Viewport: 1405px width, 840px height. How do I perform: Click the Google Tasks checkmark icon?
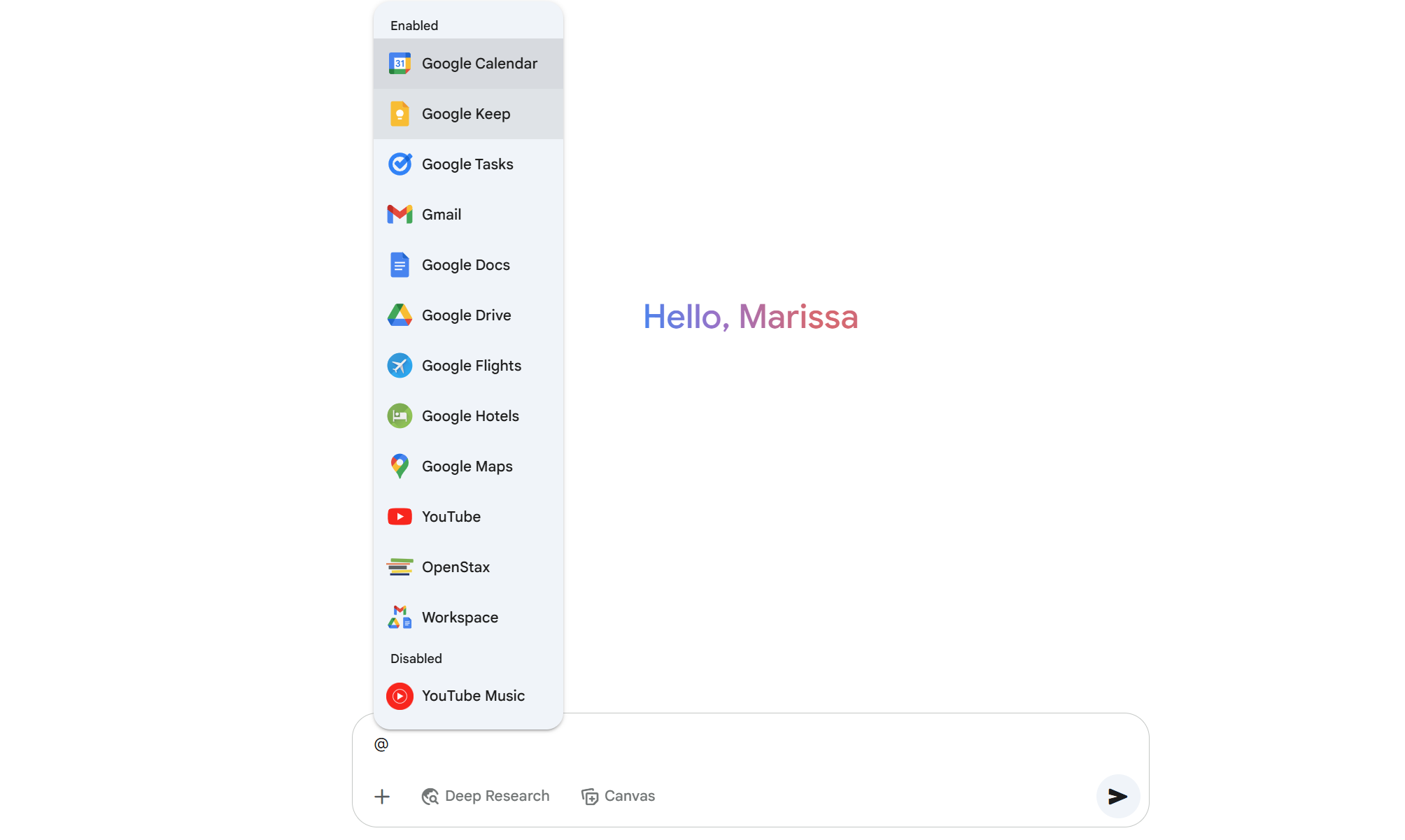pyautogui.click(x=400, y=164)
